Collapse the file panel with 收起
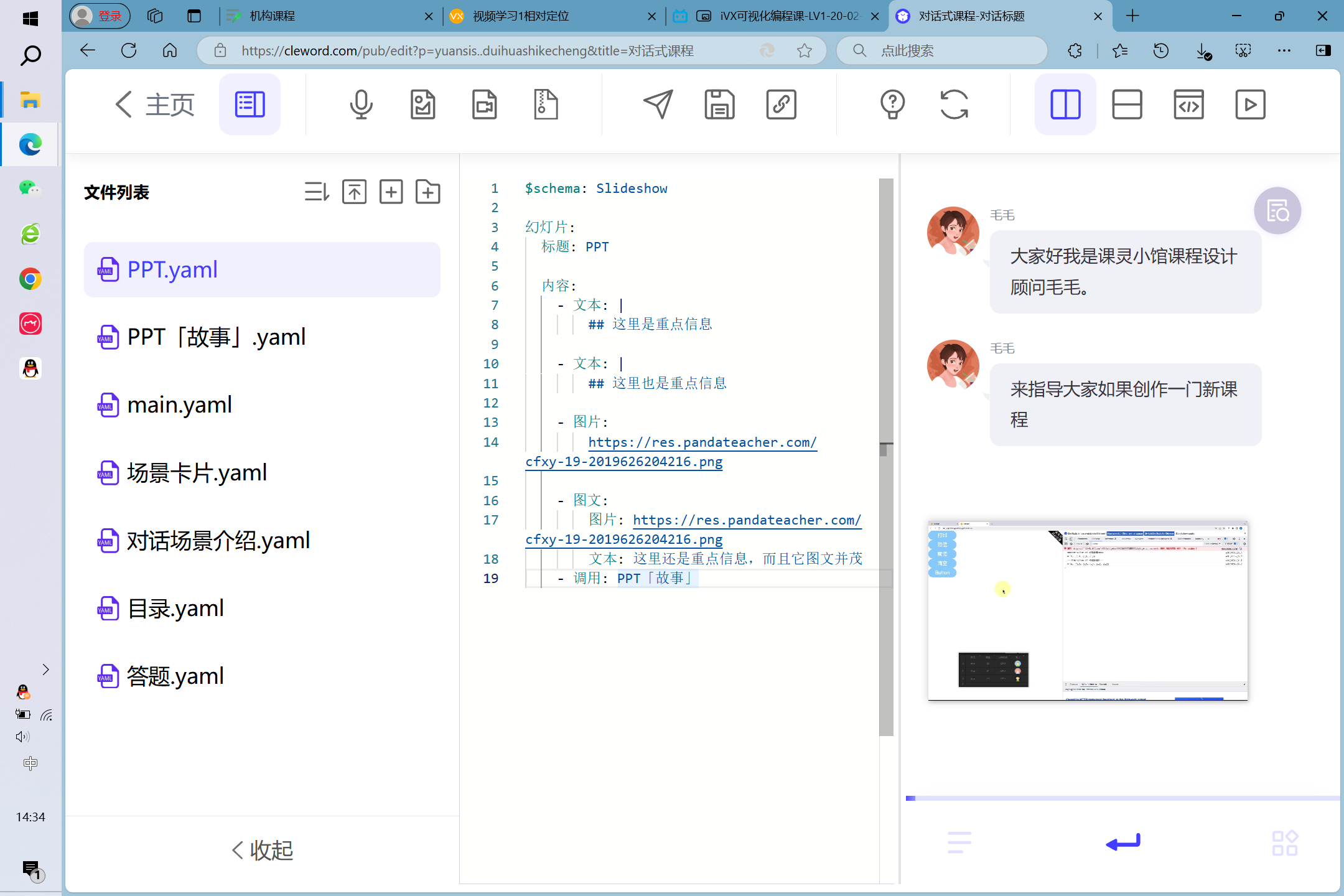Image resolution: width=1344 pixels, height=896 pixels. 262,850
